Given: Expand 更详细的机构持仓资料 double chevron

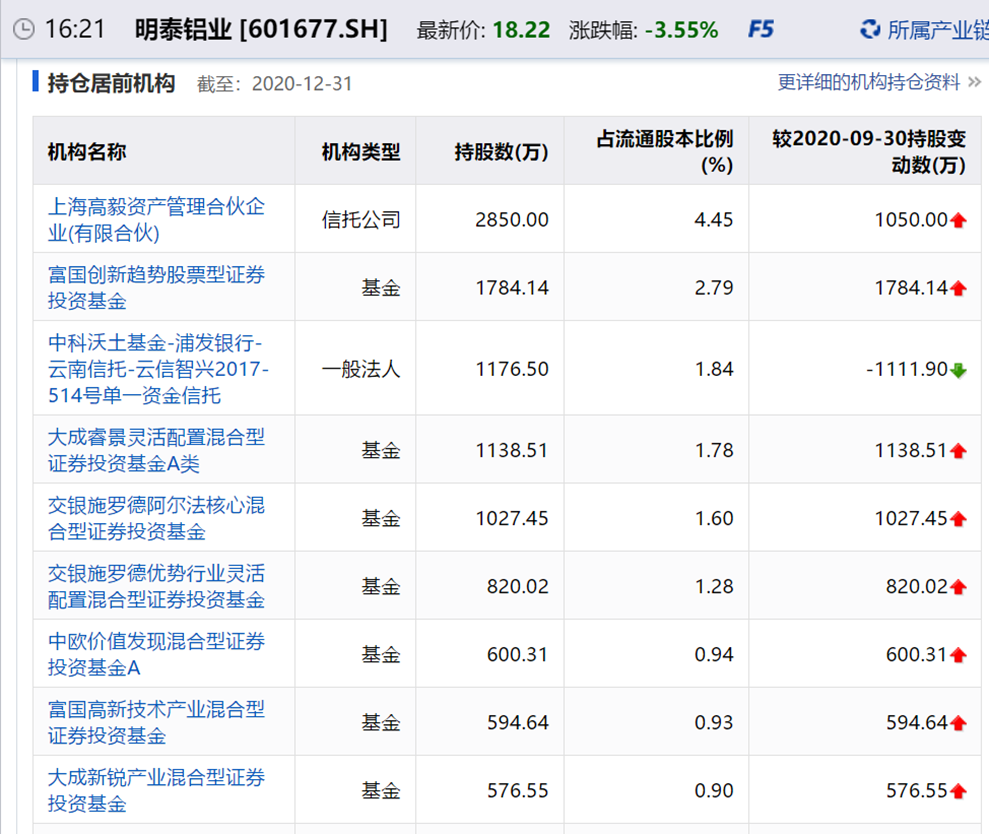Looking at the screenshot, I should (975, 83).
